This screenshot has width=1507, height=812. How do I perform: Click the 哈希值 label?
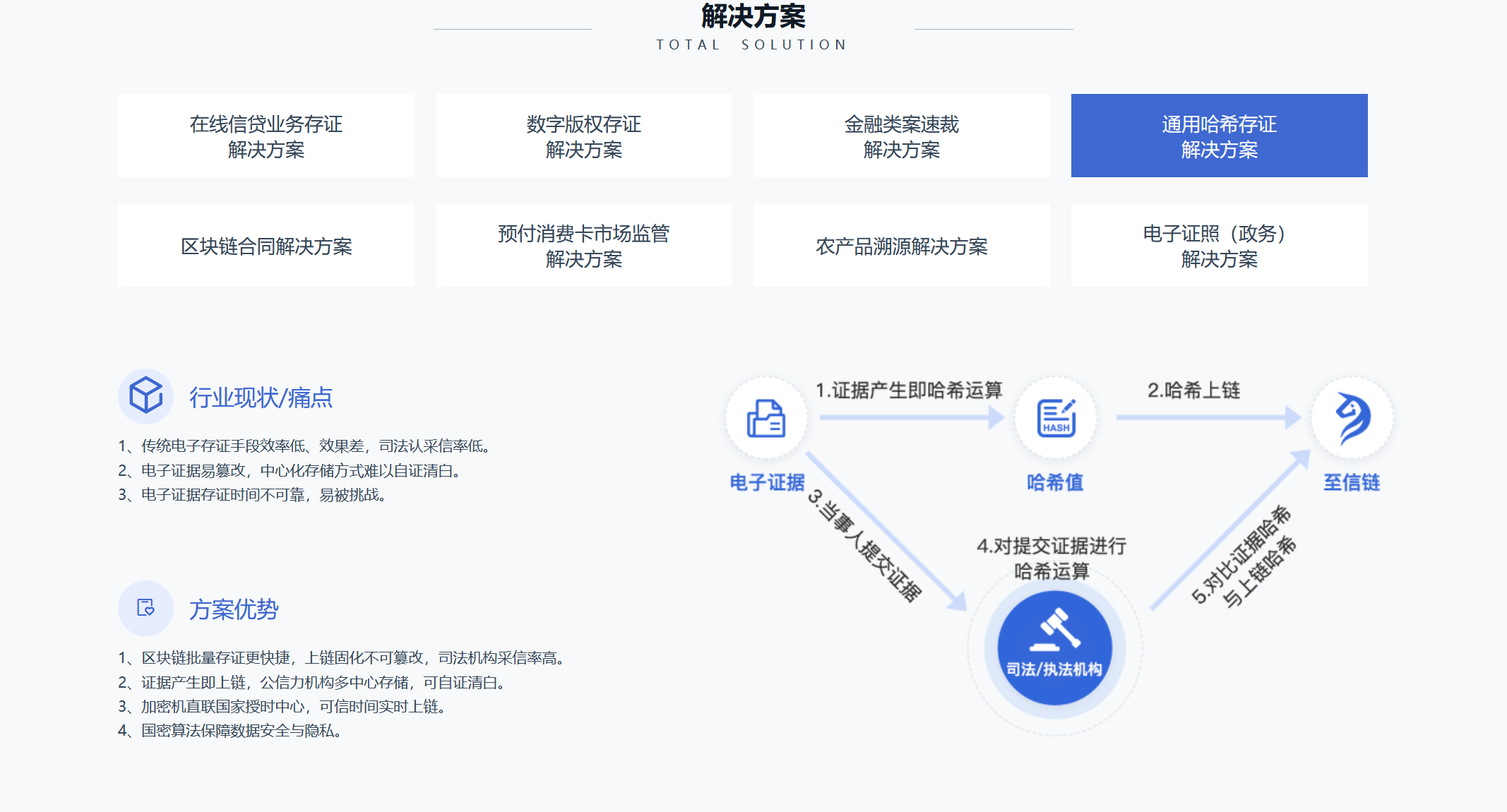1056,482
